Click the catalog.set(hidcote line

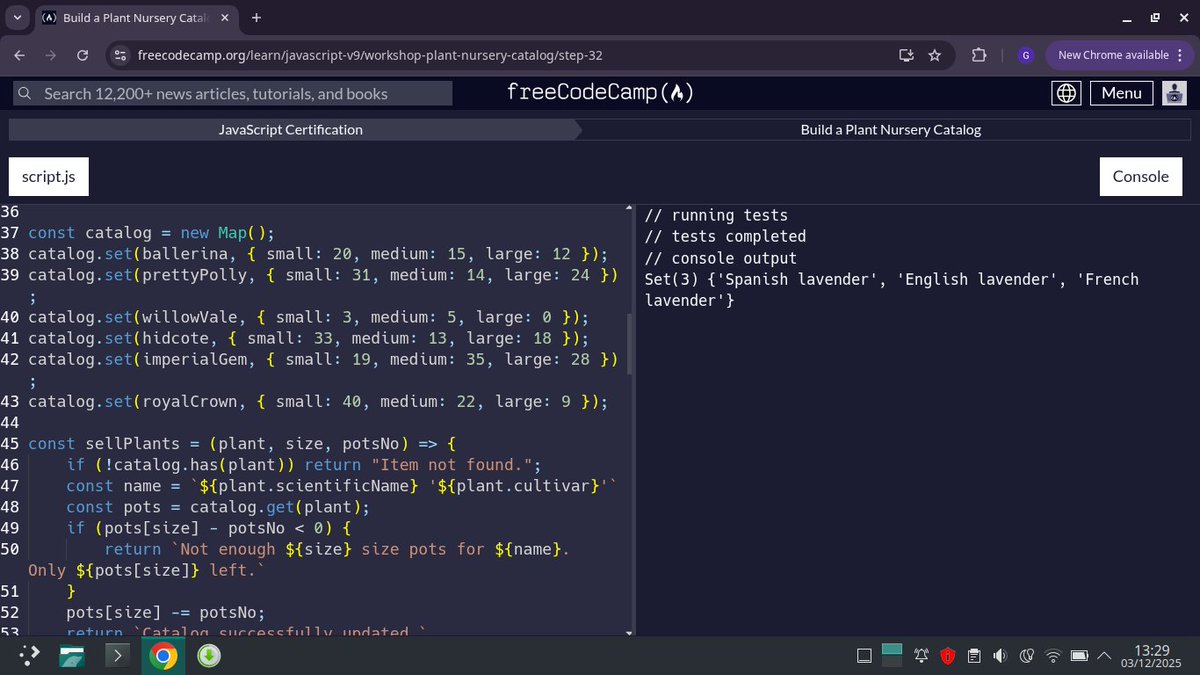pyautogui.click(x=308, y=338)
